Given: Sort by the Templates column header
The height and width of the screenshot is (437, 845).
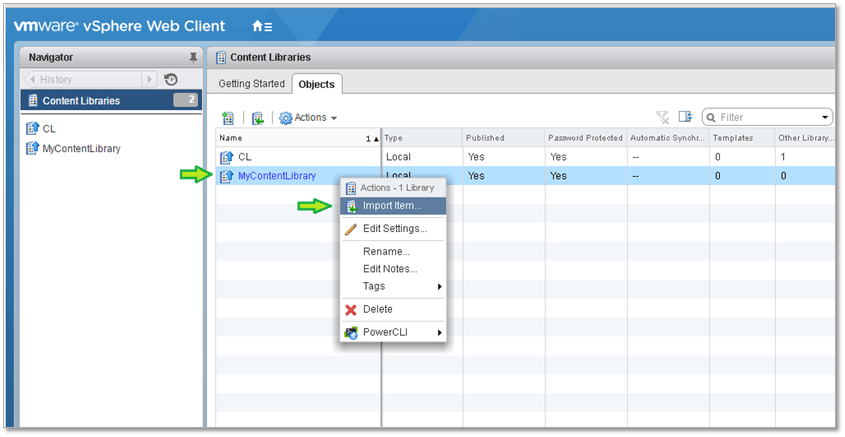Looking at the screenshot, I should [742, 138].
